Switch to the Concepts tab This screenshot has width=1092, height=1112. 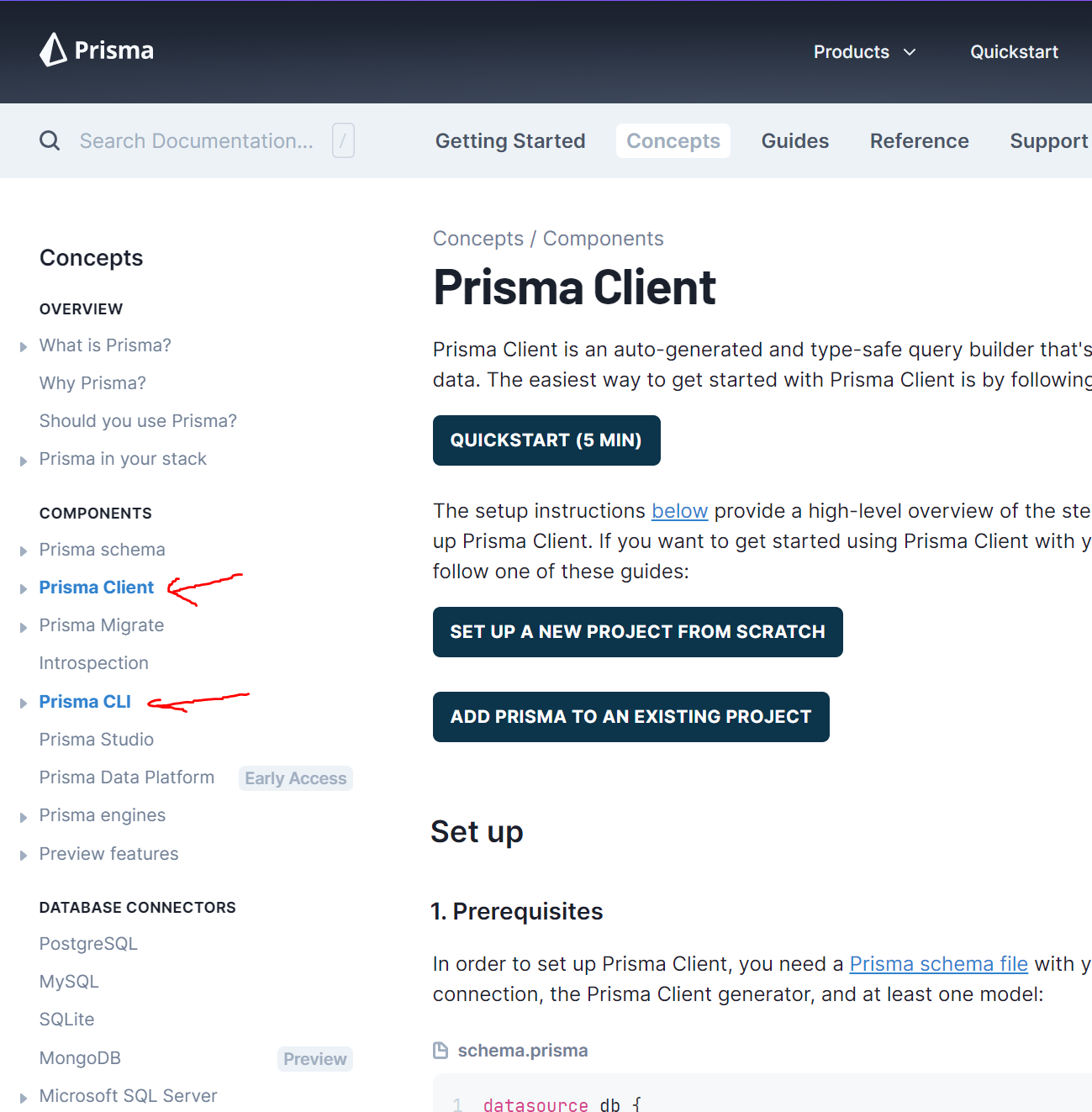coord(673,140)
